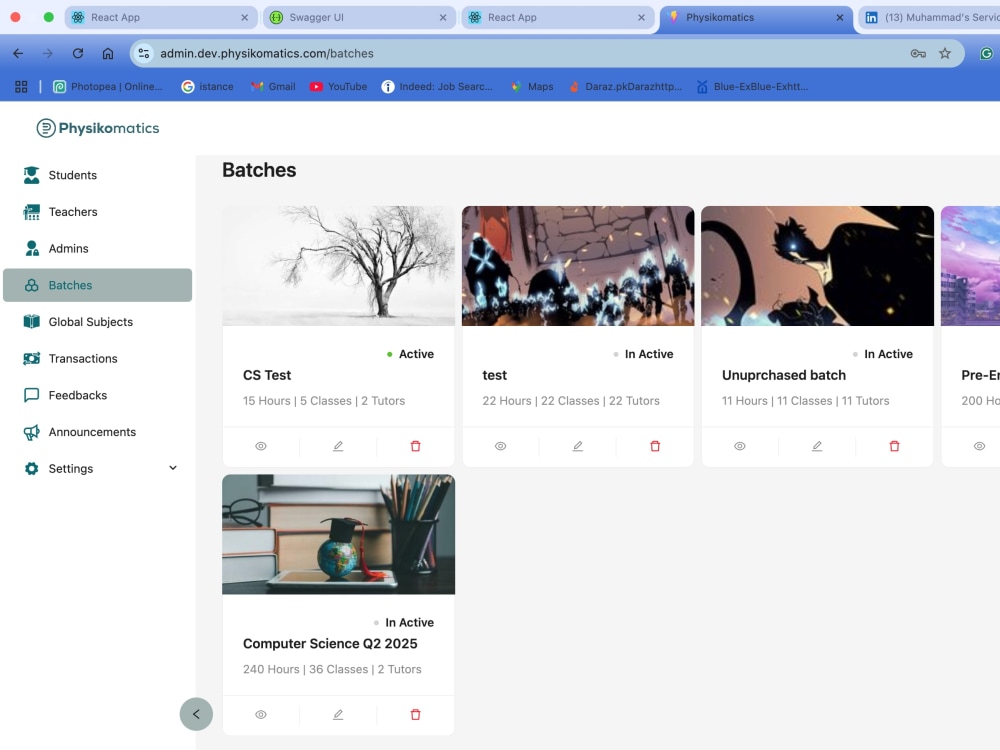Open the CS Test tree thumbnail

click(339, 266)
